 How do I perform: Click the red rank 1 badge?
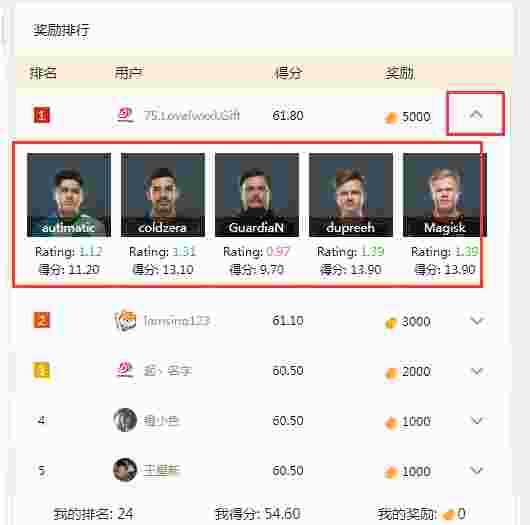tap(42, 115)
